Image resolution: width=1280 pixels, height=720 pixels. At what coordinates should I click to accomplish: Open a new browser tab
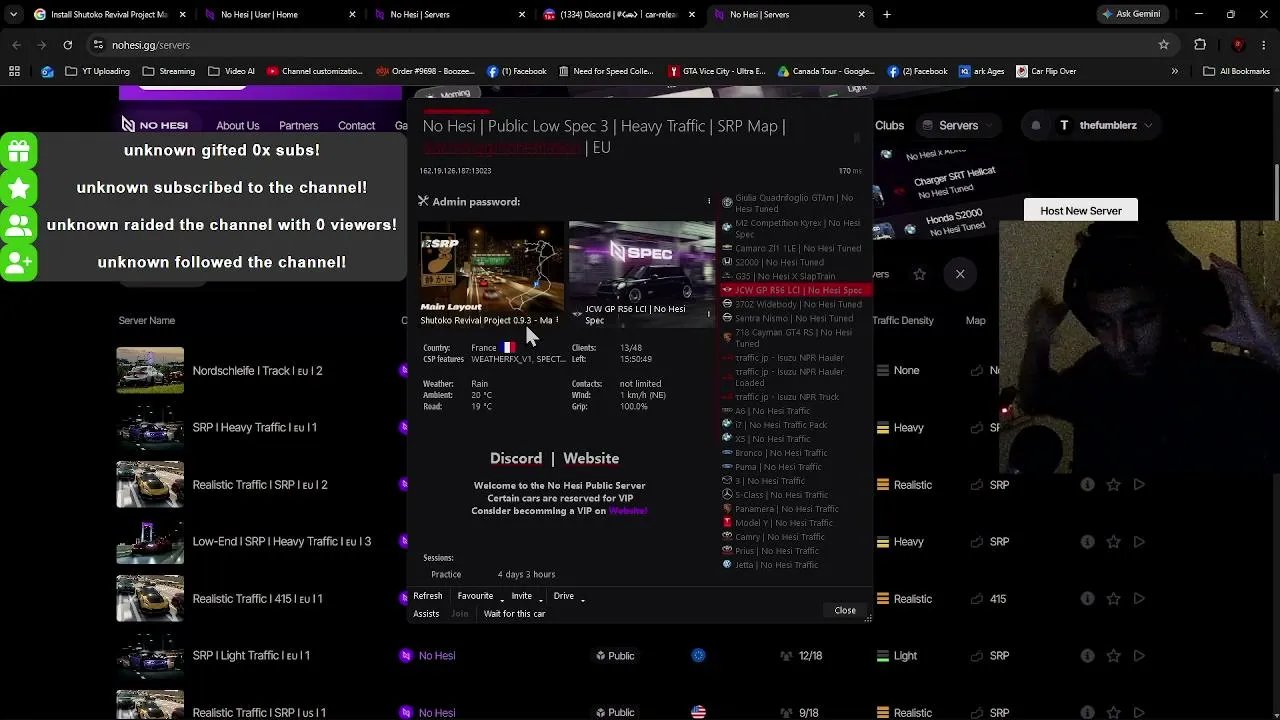[887, 14]
